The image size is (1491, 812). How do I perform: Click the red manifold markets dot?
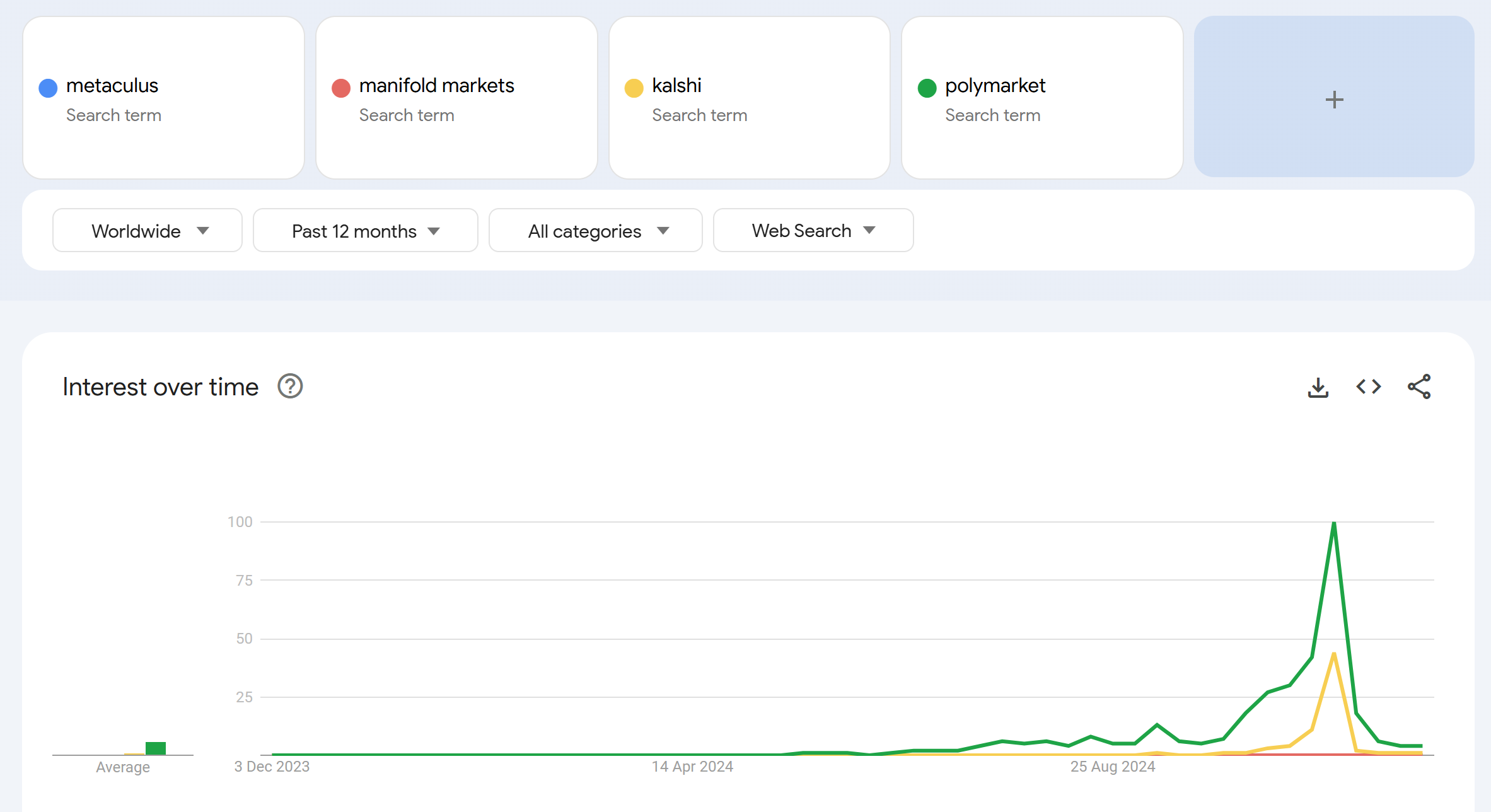[341, 88]
